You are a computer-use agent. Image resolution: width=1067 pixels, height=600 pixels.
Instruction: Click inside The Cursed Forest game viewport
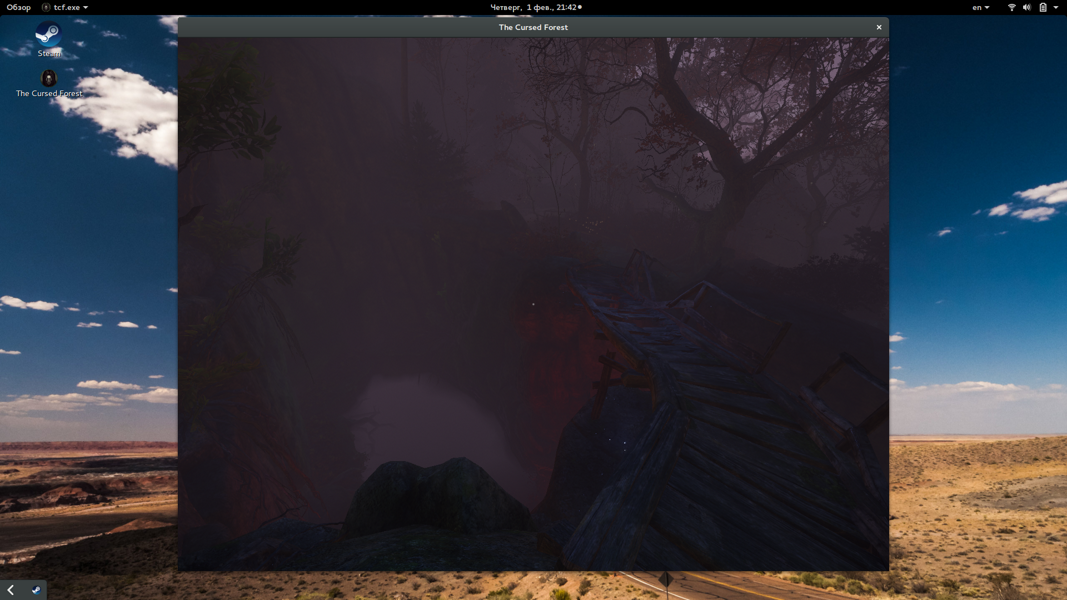(533, 304)
